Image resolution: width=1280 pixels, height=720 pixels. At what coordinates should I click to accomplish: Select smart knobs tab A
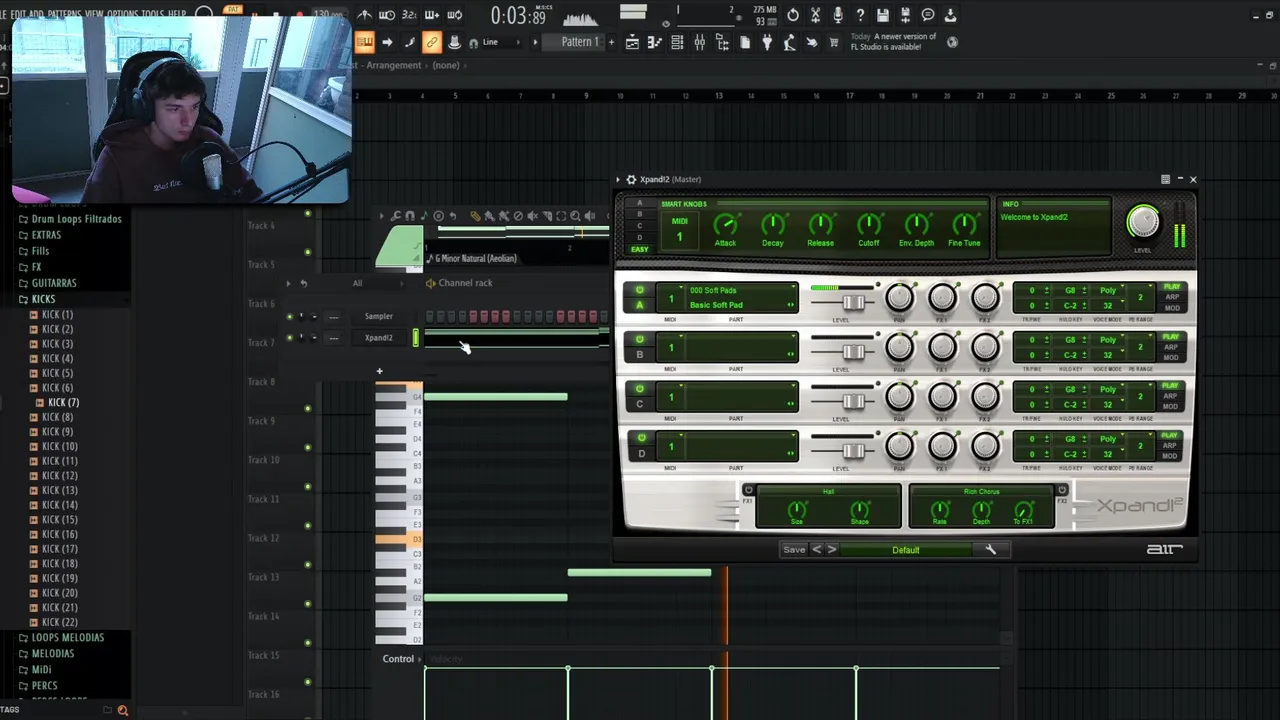click(640, 203)
